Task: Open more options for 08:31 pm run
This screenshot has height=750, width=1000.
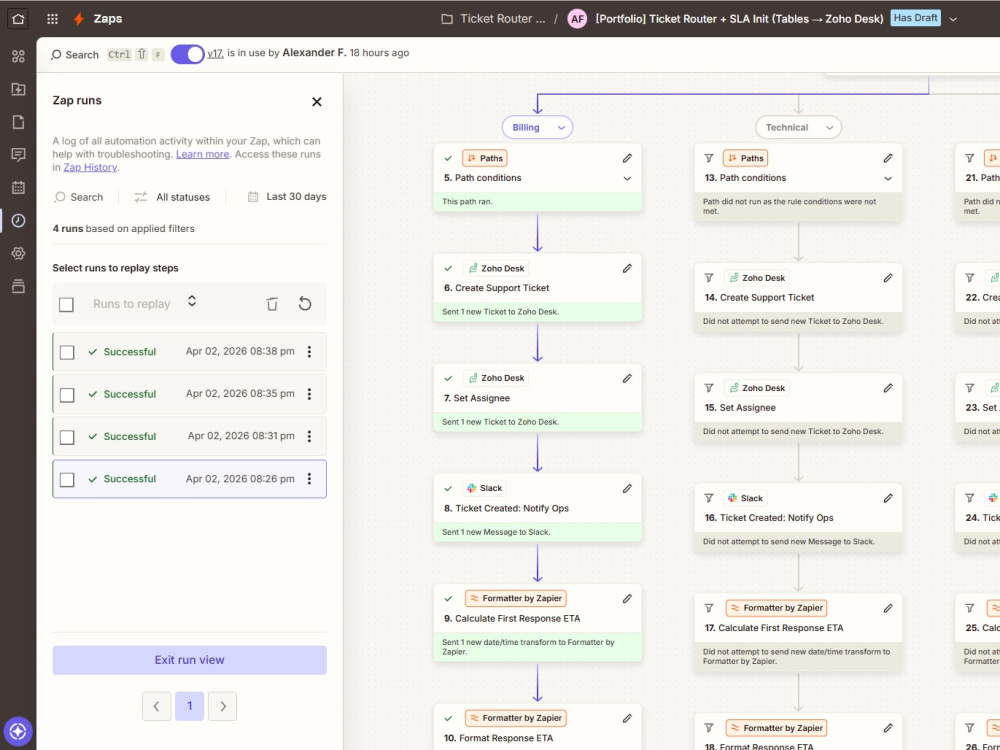Action: [x=309, y=436]
